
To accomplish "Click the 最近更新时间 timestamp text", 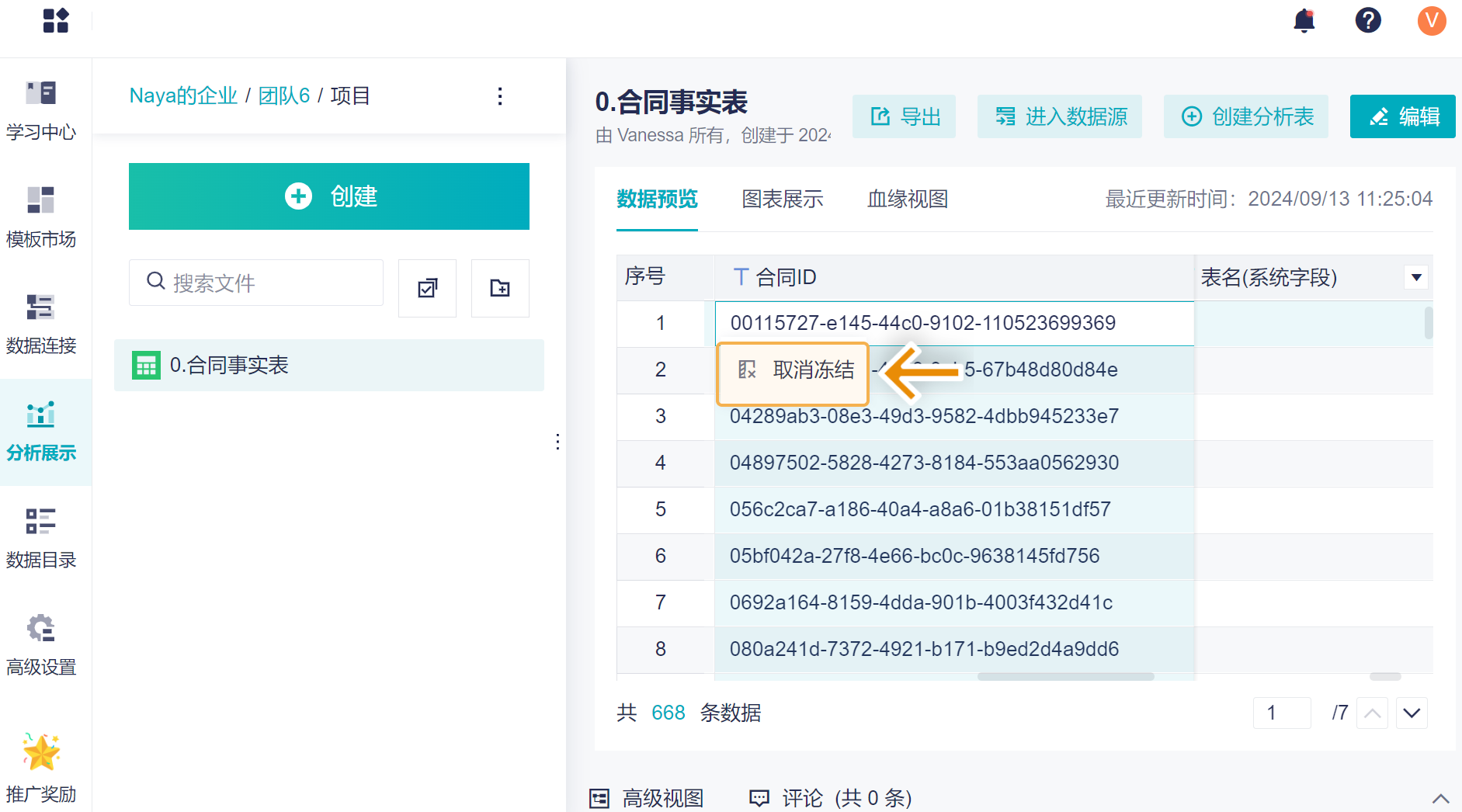I will point(1269,200).
